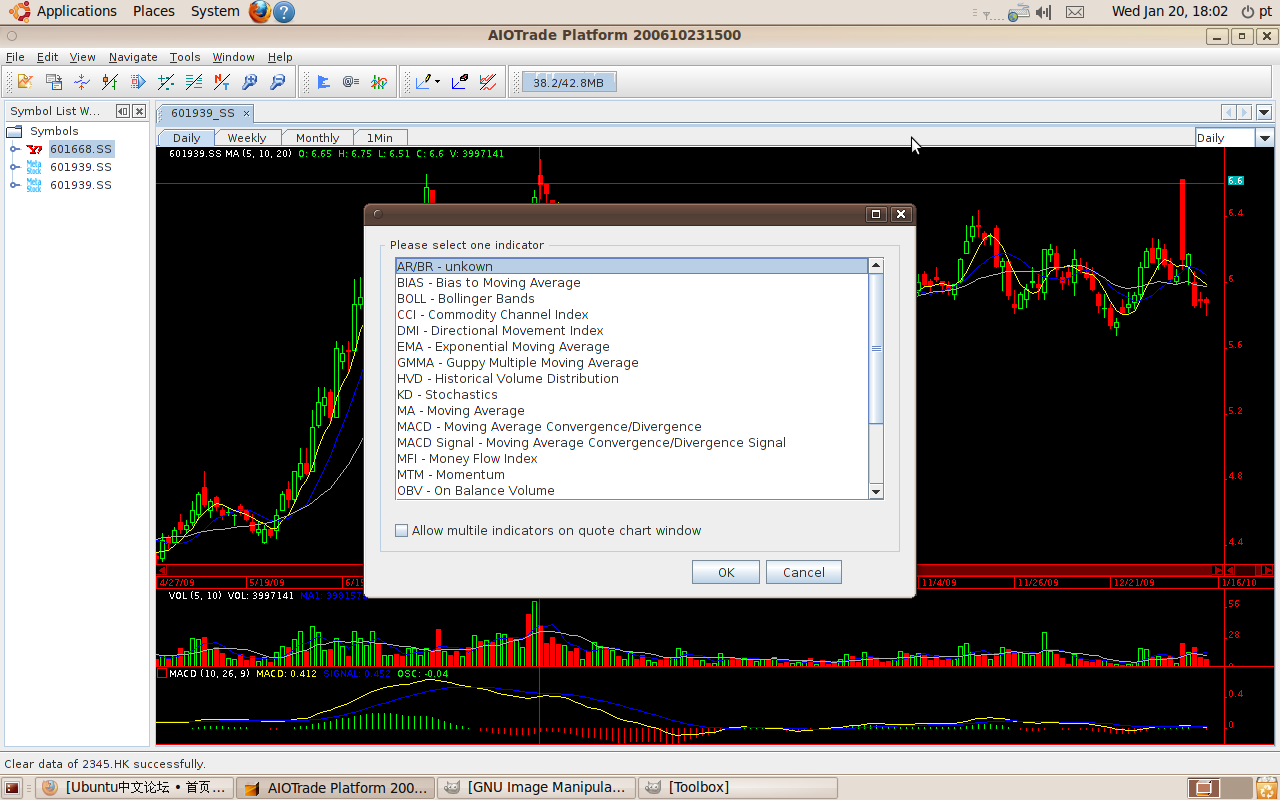Viewport: 1280px width, 800px height.
Task: Launch Firefox from the top panel
Action: click(260, 11)
